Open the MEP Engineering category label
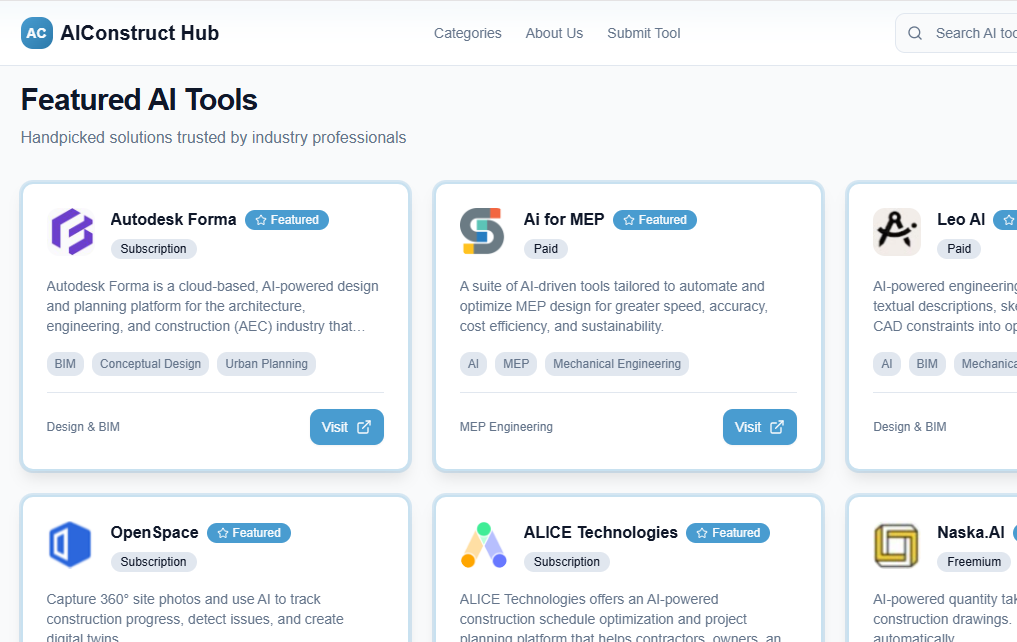This screenshot has height=642, width=1017. 506,427
